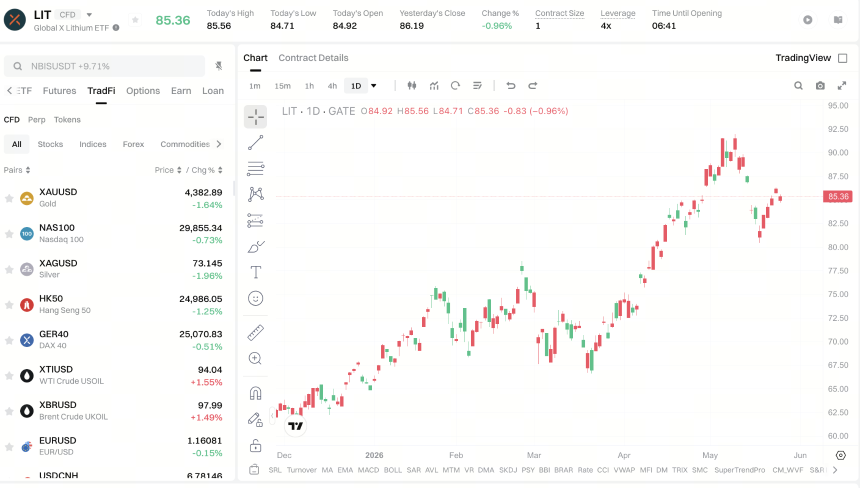Switch to the Tokens sub-tab
Image resolution: width=860 pixels, height=488 pixels.
[x=67, y=120]
